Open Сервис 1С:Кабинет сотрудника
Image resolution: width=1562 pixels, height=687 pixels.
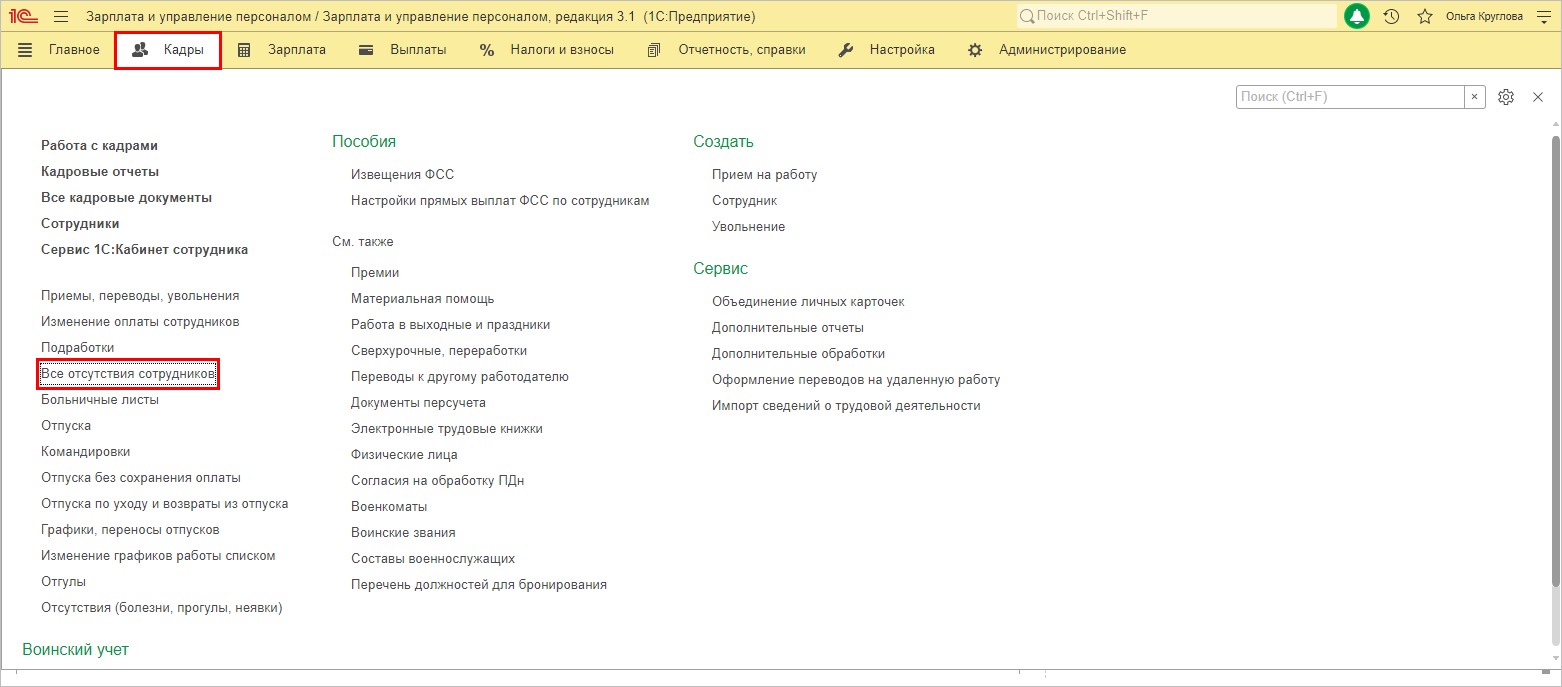[144, 250]
